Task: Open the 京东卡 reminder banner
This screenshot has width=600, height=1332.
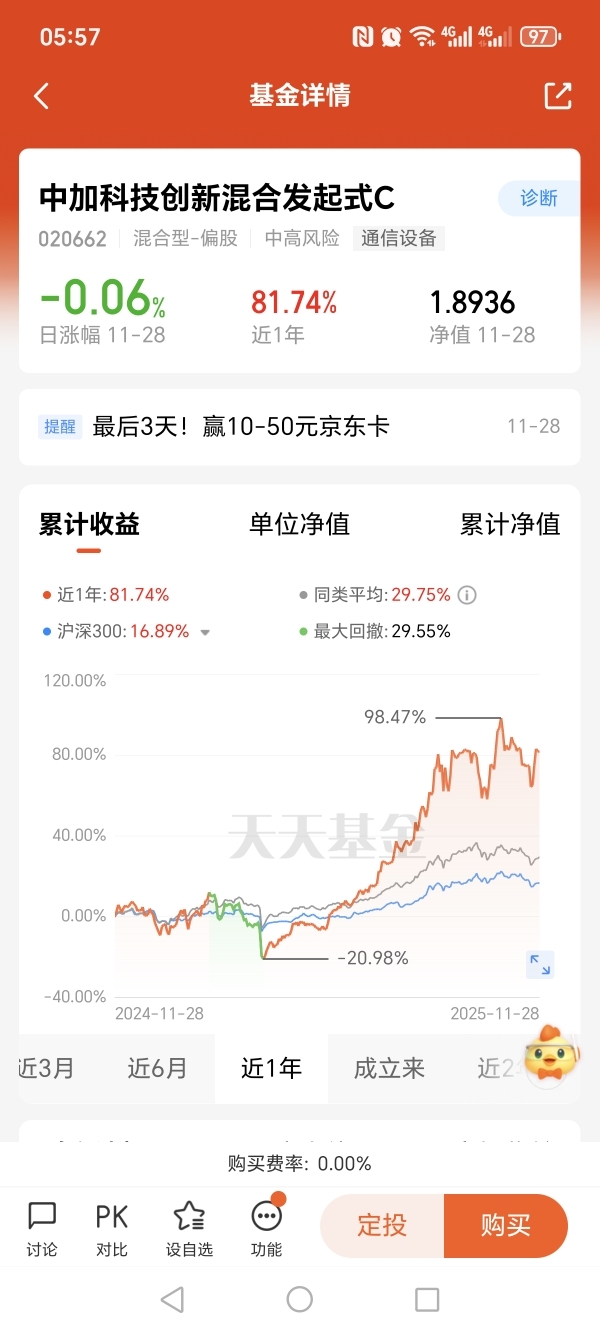Action: pyautogui.click(x=299, y=427)
